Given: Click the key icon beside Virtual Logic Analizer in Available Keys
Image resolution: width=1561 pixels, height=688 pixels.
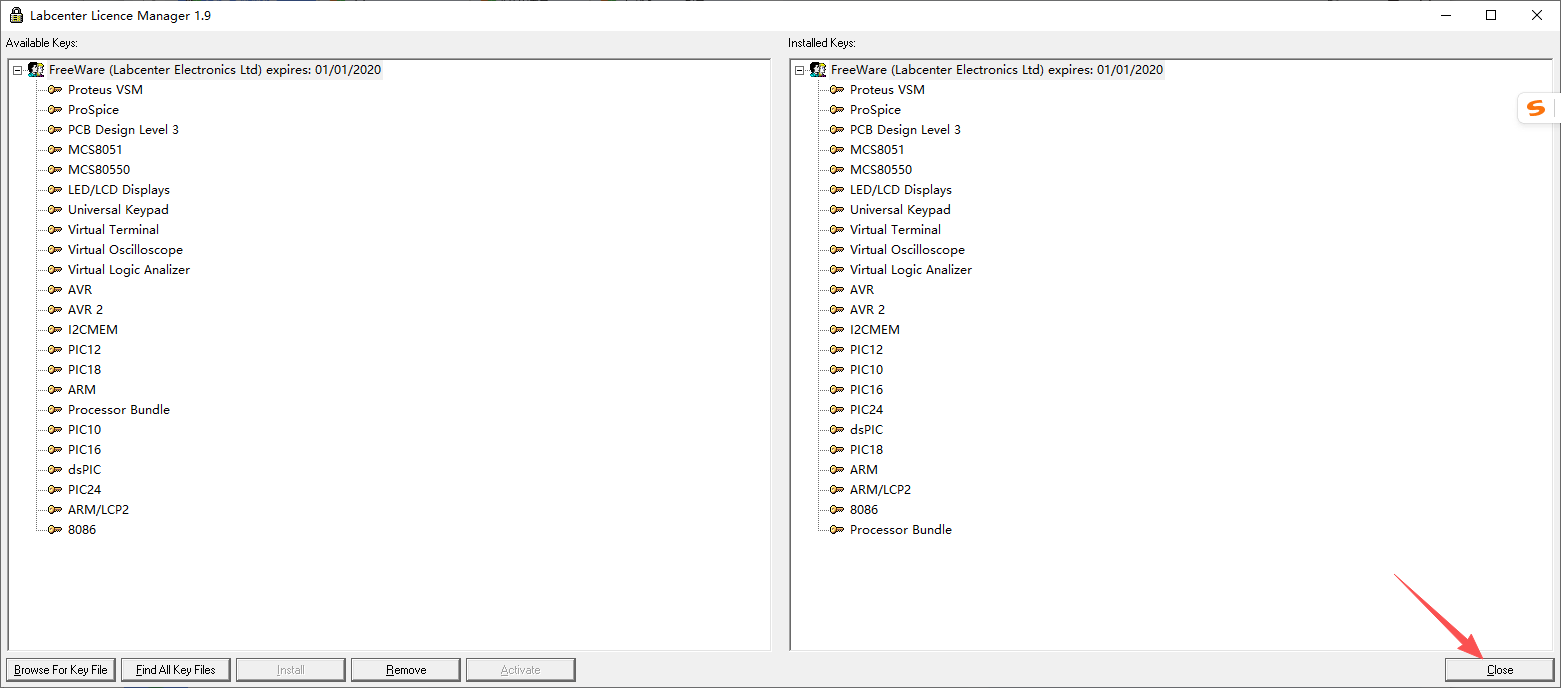Looking at the screenshot, I should click(55, 270).
